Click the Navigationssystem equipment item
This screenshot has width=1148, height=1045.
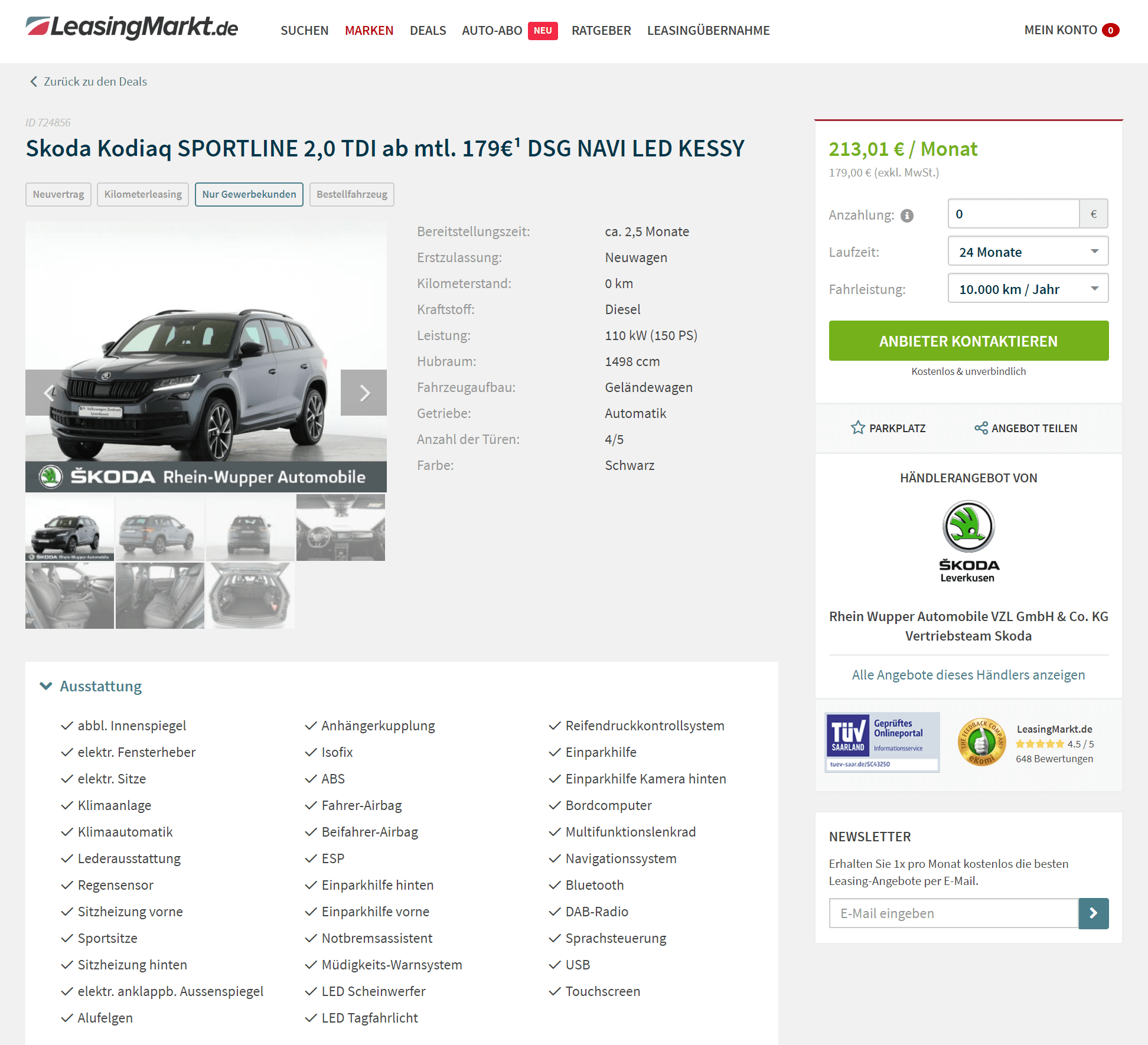[x=621, y=858]
